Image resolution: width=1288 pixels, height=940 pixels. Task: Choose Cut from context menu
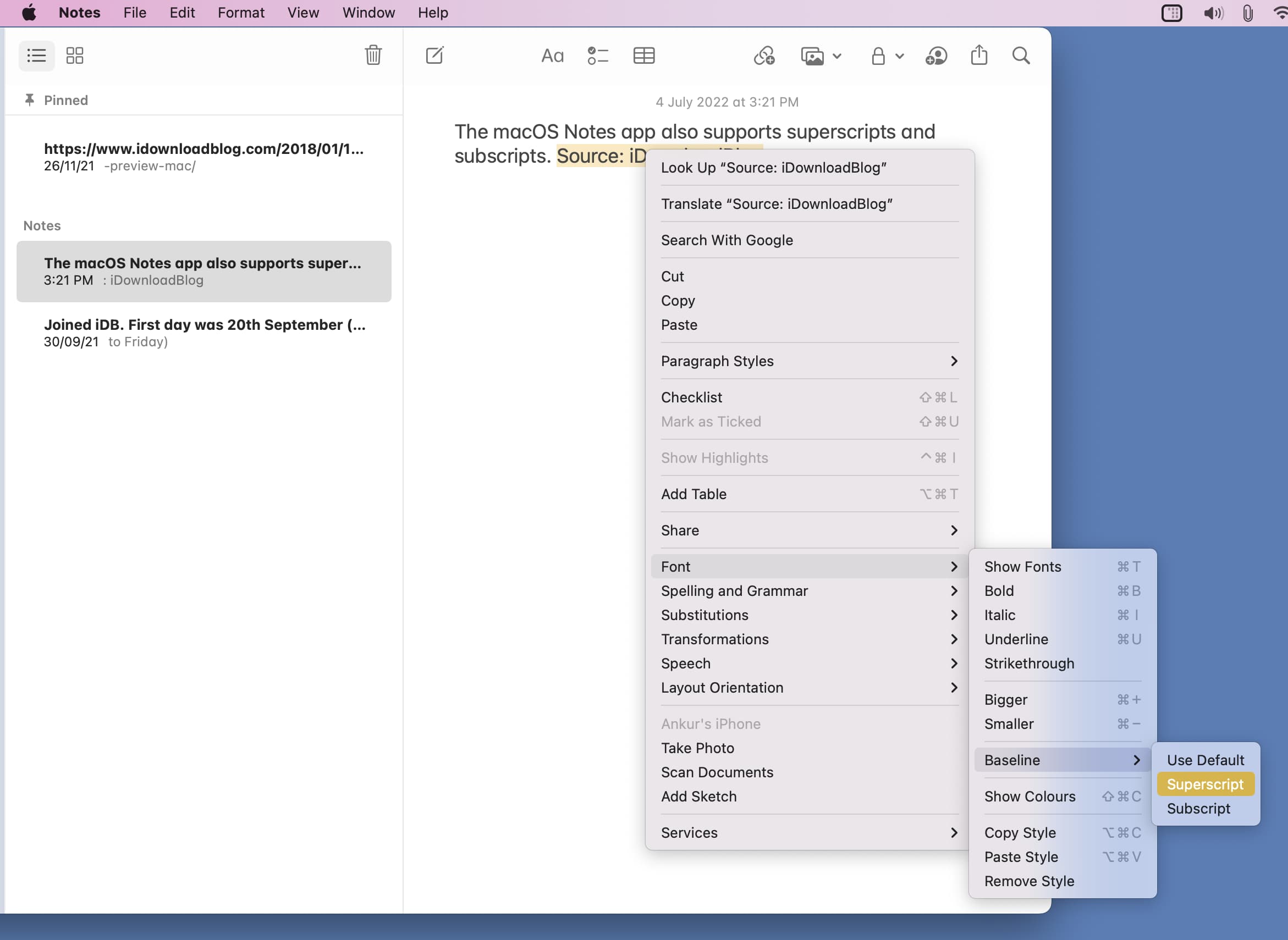810,276
